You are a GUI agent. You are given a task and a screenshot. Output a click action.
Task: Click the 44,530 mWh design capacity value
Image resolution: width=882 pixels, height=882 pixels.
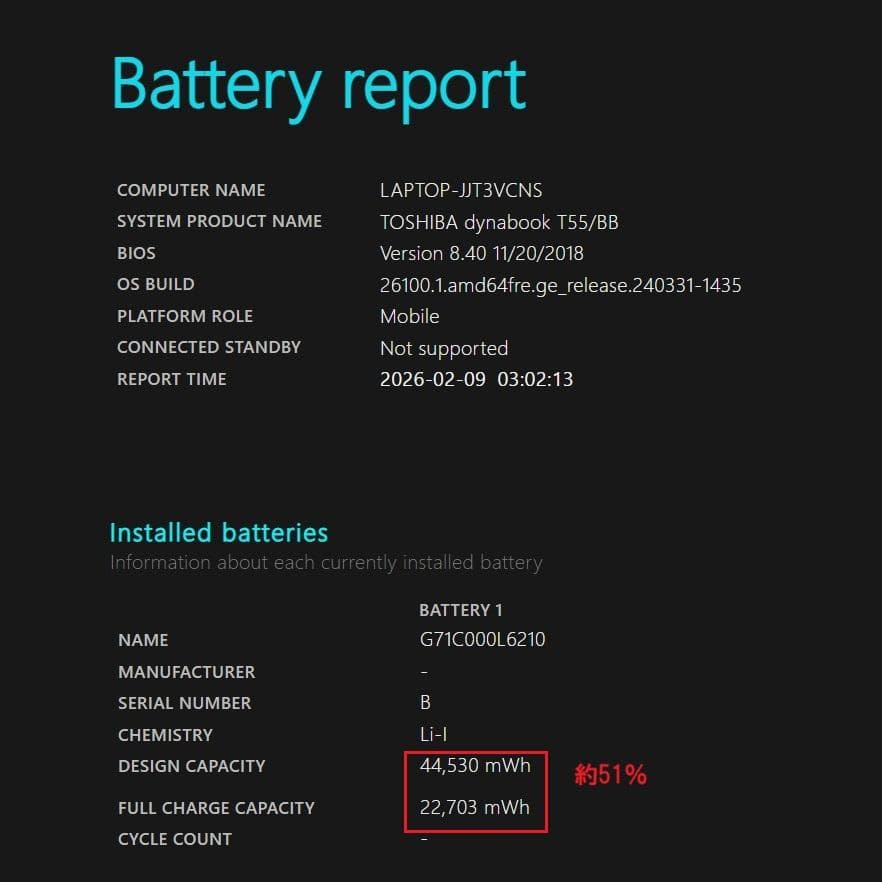pos(475,766)
